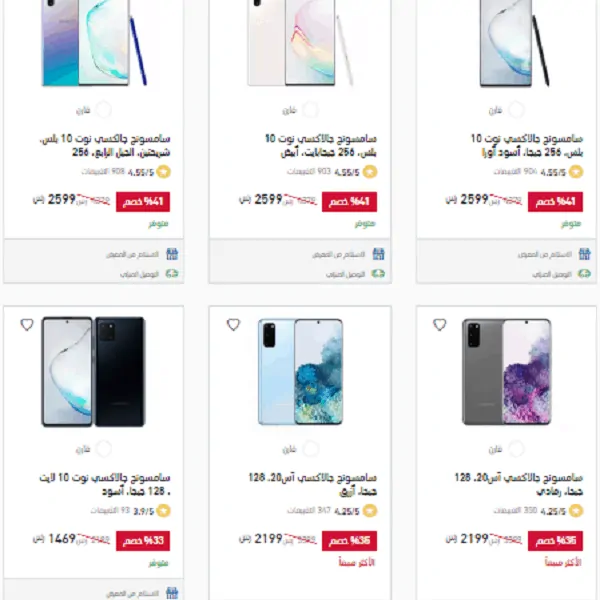The height and width of the screenshot is (600, 600).
Task: Check compare box for aura glow Note 10 Plus
Action: 103,110
